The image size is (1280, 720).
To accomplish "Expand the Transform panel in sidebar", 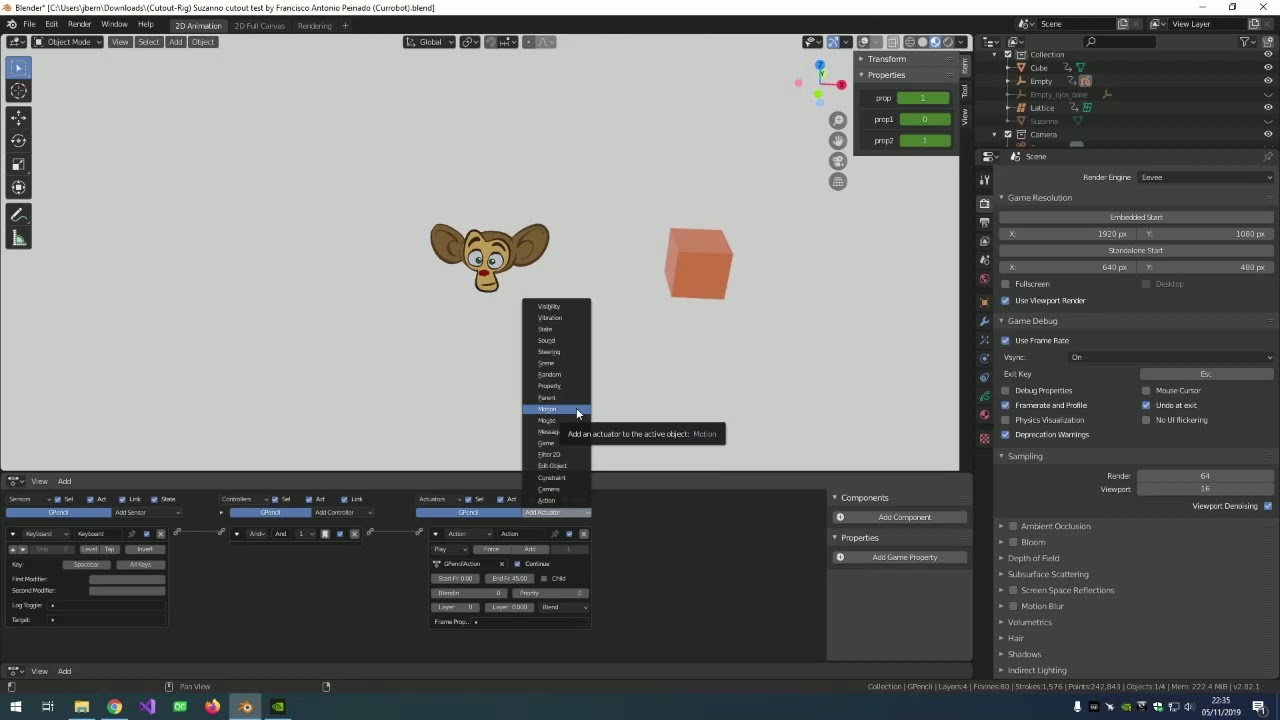I will tap(861, 59).
